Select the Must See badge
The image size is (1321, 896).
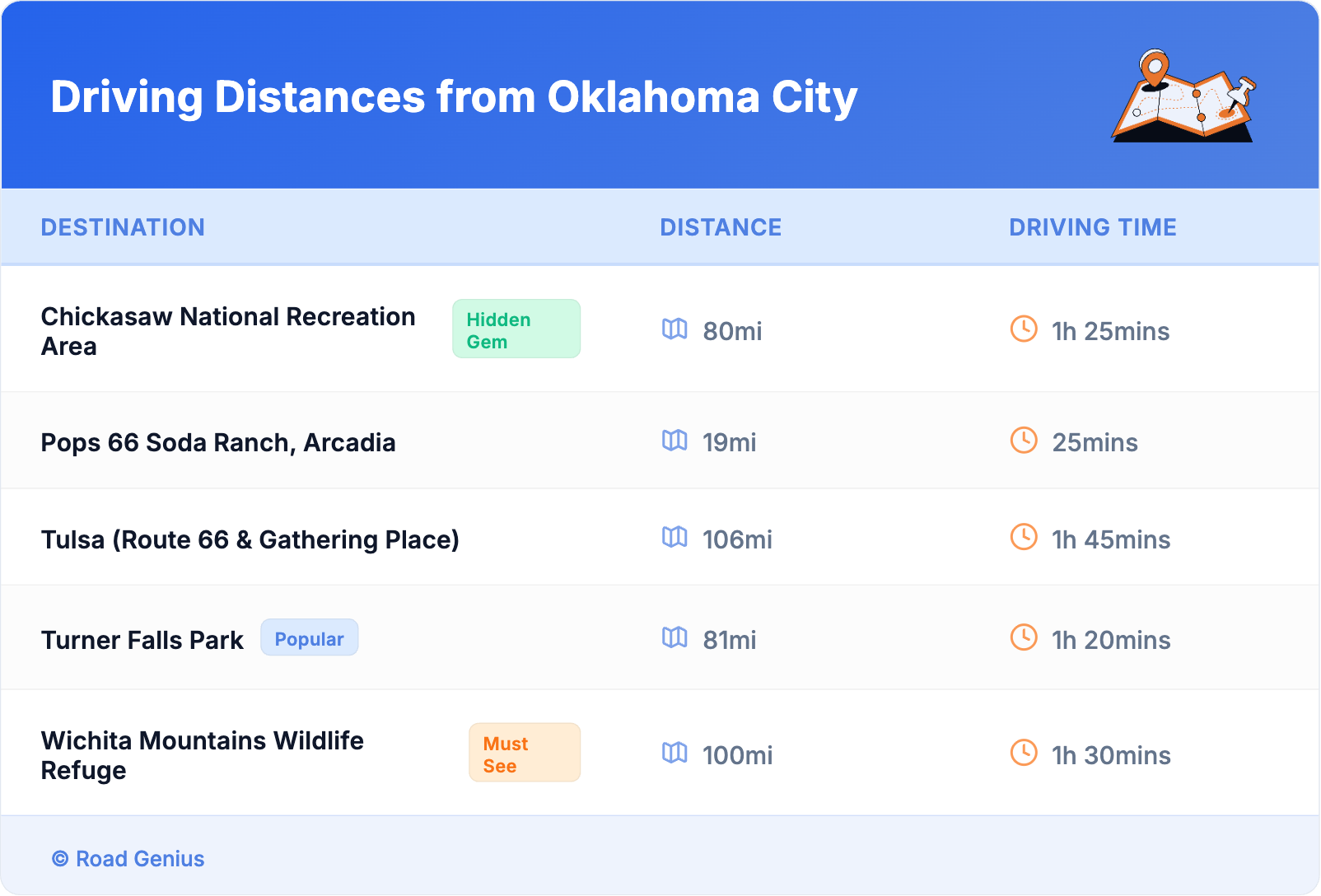[524, 754]
